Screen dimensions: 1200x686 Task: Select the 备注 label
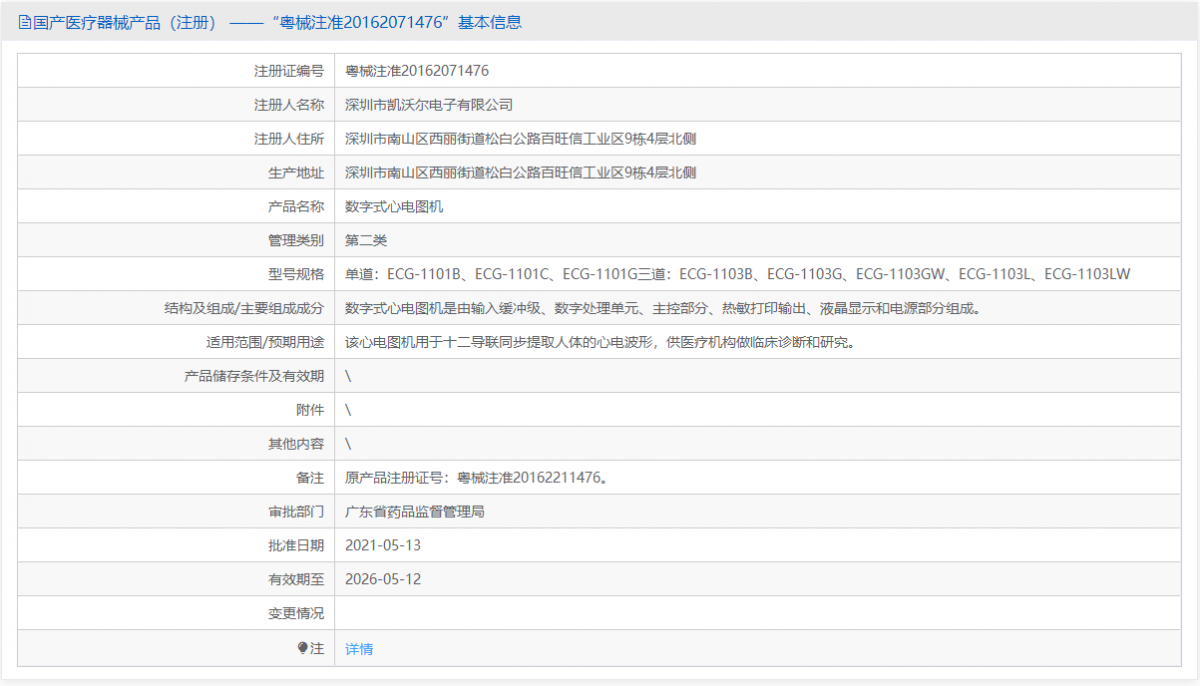tap(310, 479)
